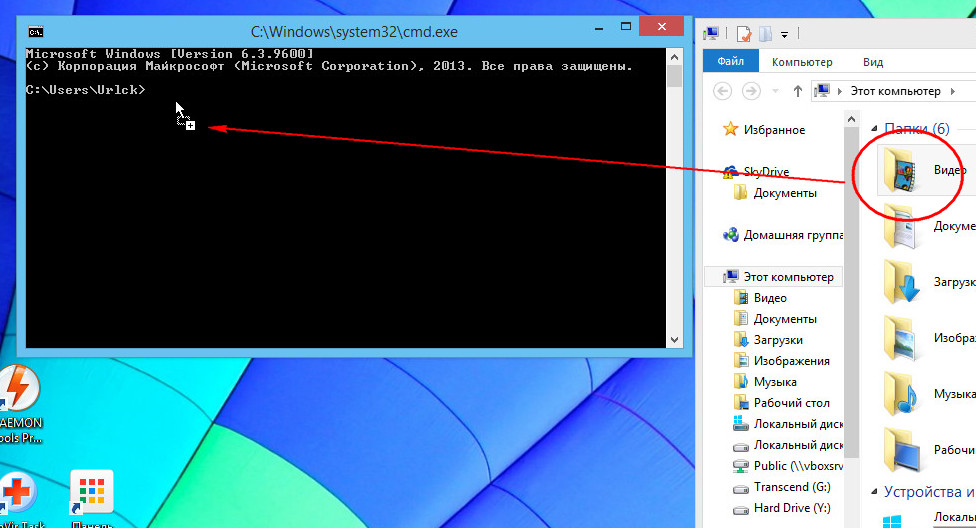Select SkyDrive in navigation pane
This screenshot has height=528, width=976.
[x=766, y=171]
